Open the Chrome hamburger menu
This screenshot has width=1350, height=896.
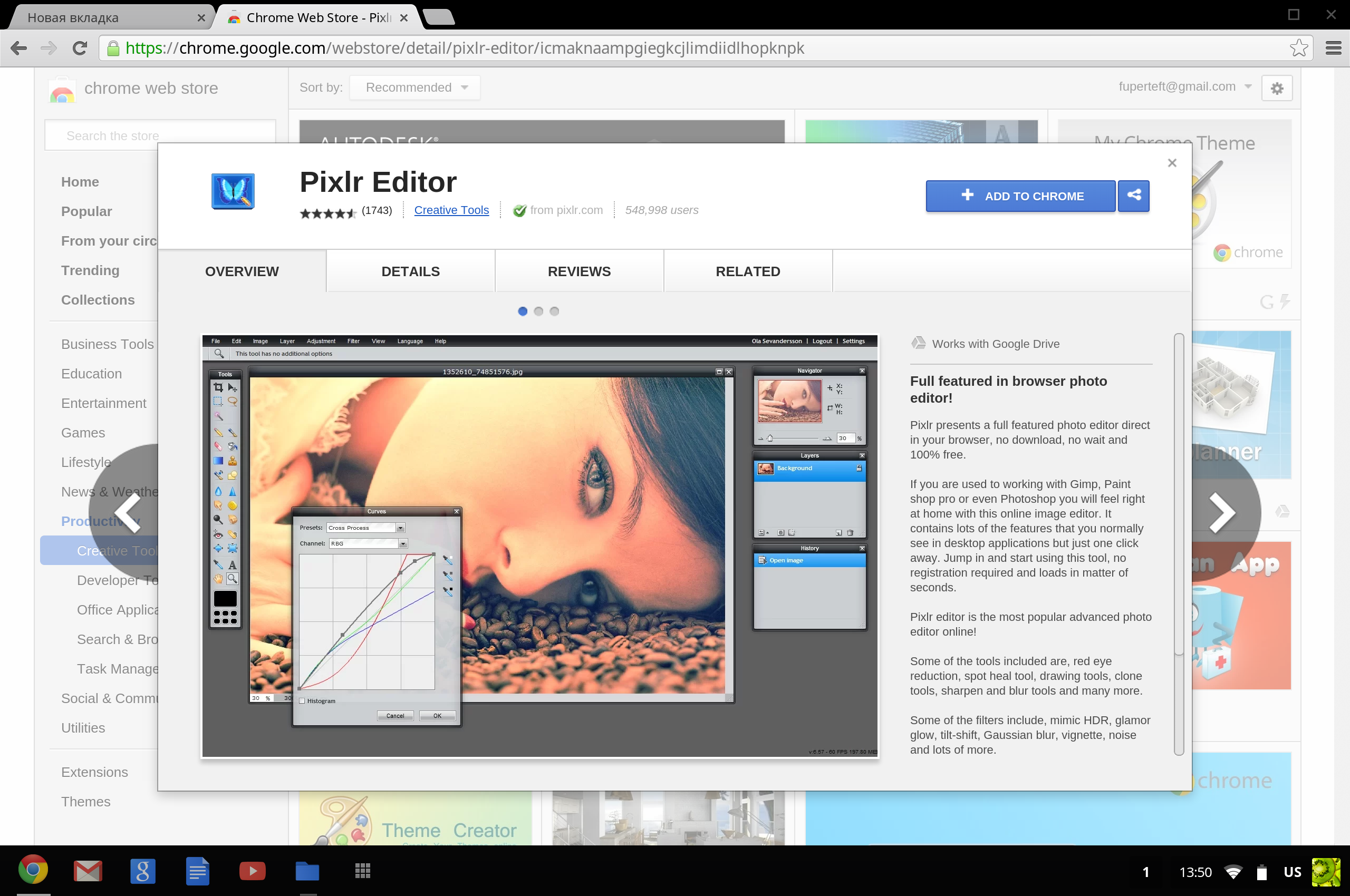click(1333, 48)
